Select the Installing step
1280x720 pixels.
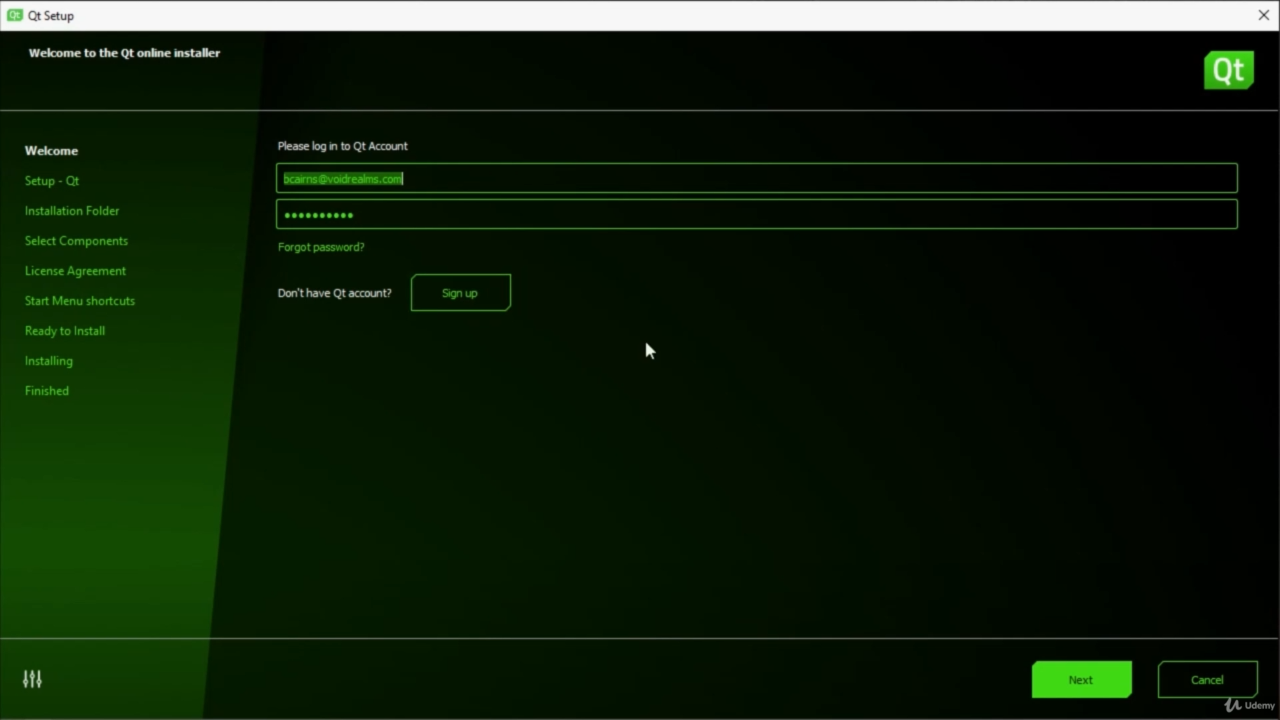(49, 361)
